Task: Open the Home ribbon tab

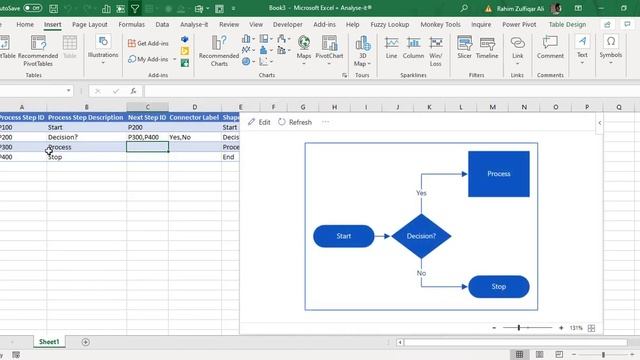Action: click(25, 24)
